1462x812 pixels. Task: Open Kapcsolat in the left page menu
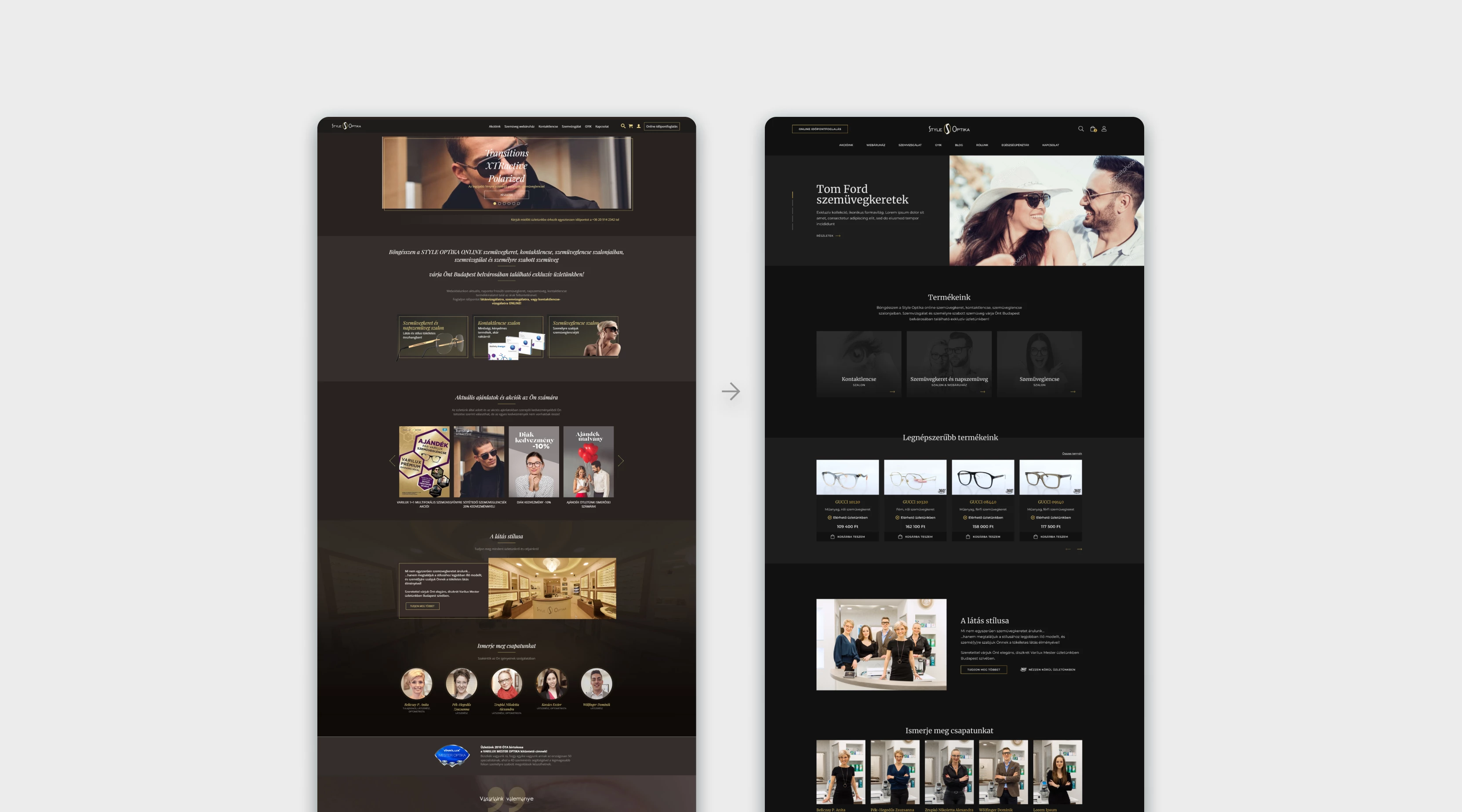602,127
